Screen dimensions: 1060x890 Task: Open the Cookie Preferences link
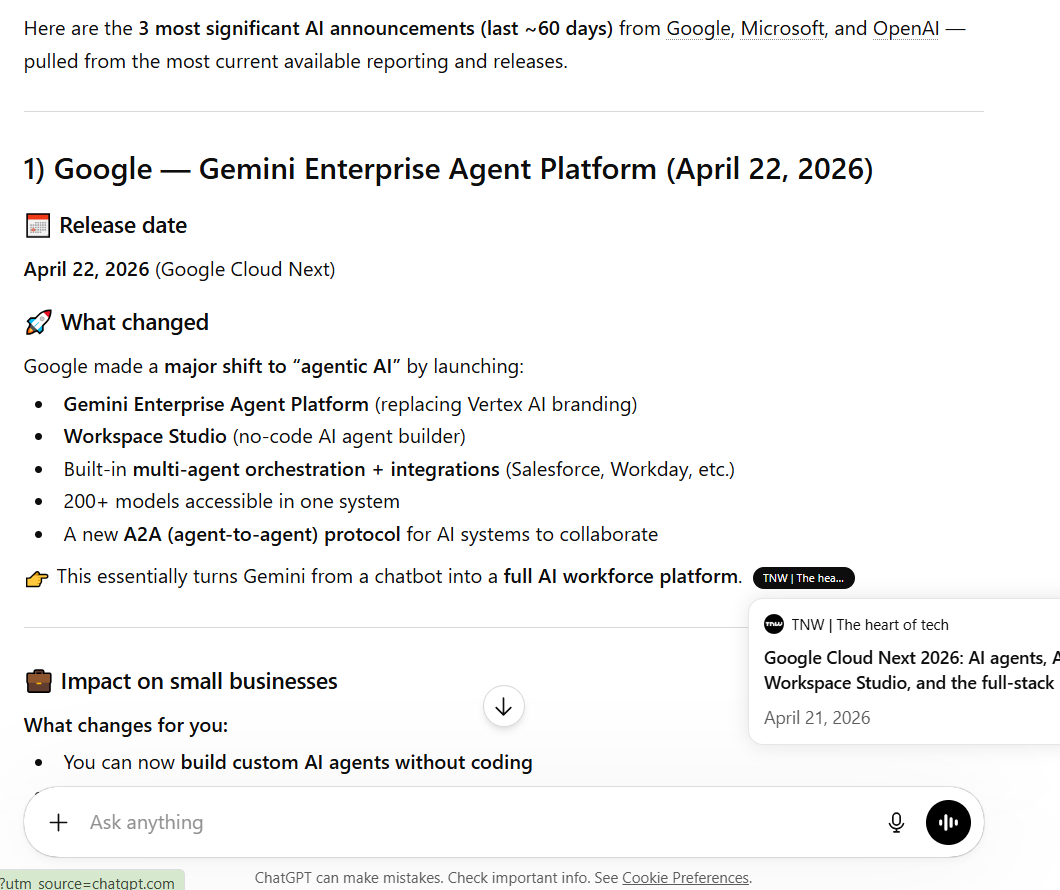coord(685,878)
